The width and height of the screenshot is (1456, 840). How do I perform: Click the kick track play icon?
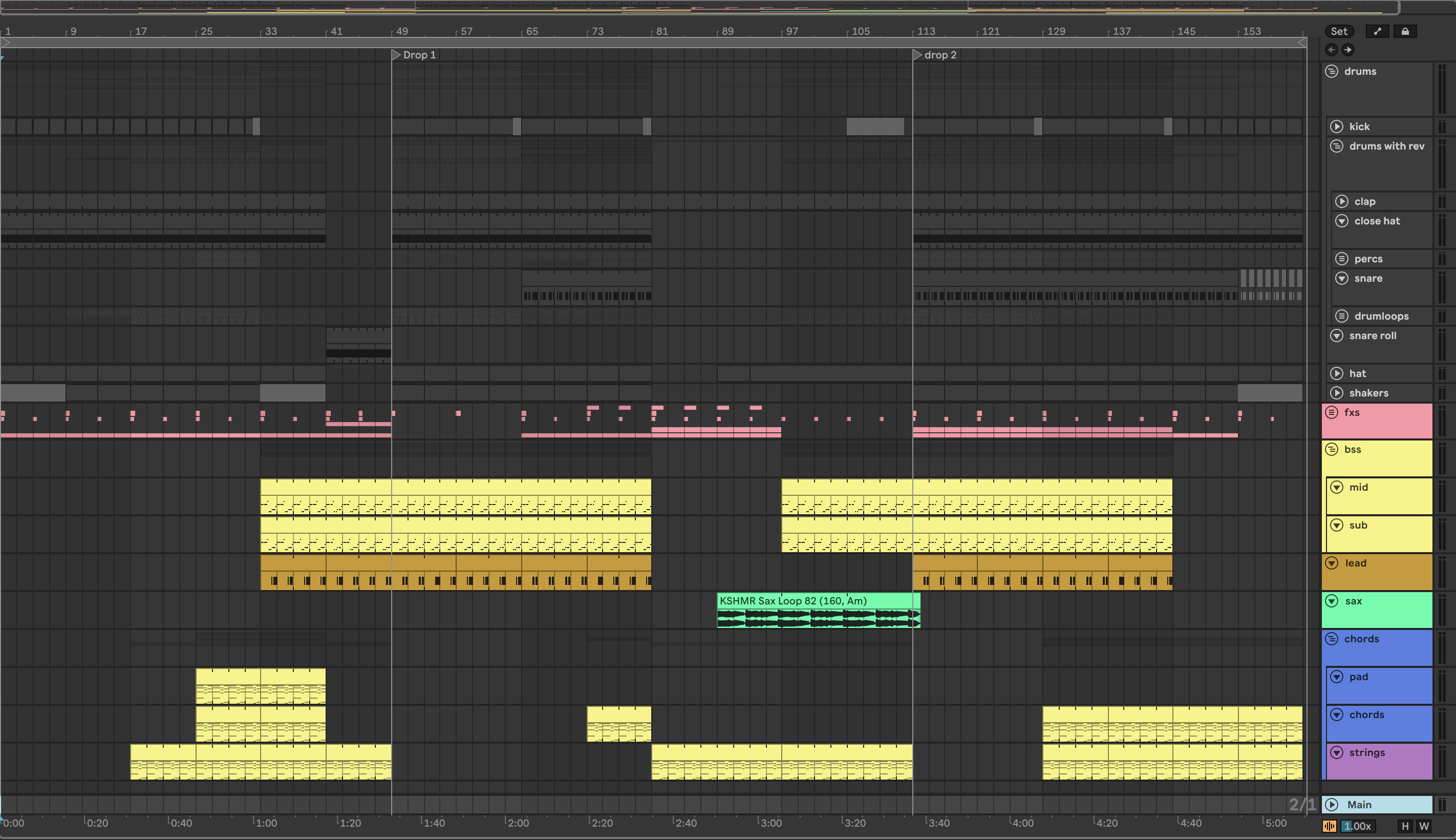1337,127
